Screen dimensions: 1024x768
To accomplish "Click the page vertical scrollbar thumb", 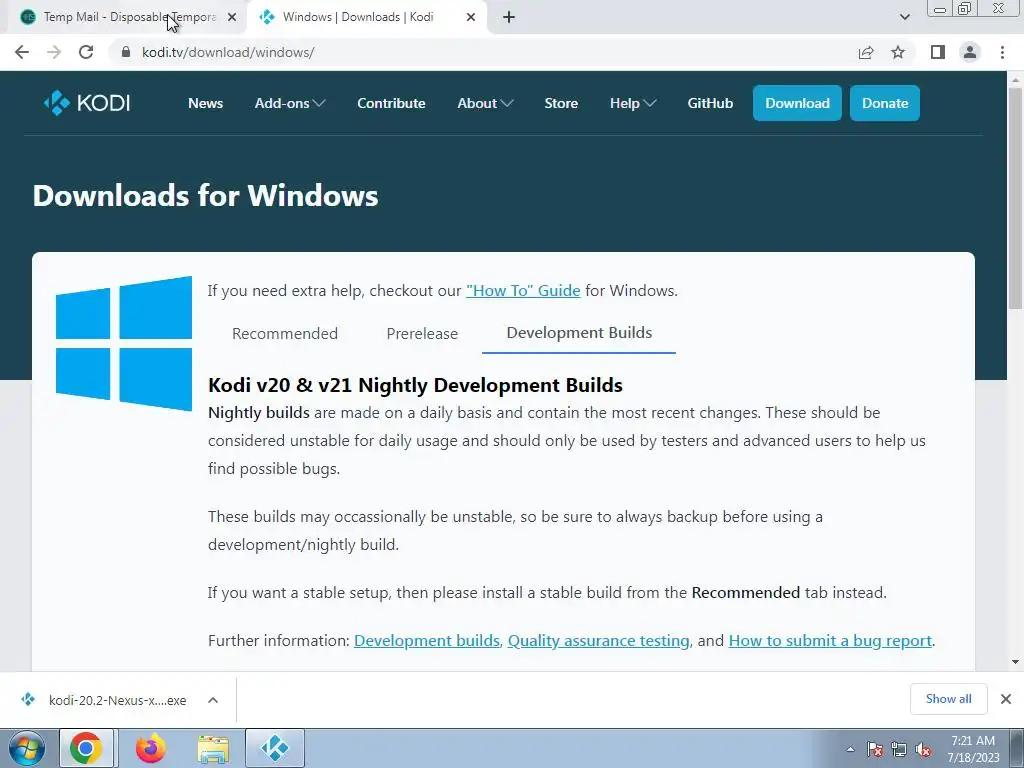I will tap(1015, 198).
